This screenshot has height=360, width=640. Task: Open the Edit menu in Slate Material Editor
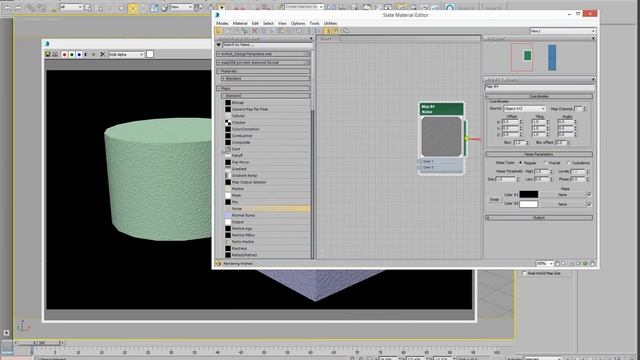pyautogui.click(x=255, y=23)
